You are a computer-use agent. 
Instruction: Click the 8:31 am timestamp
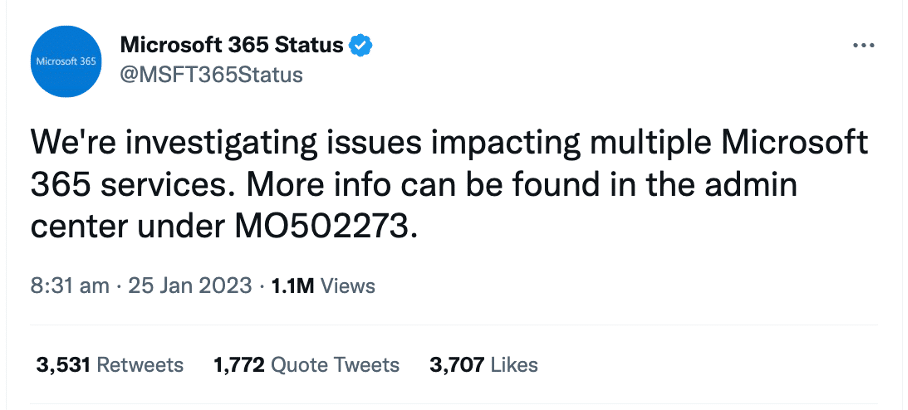tap(69, 285)
